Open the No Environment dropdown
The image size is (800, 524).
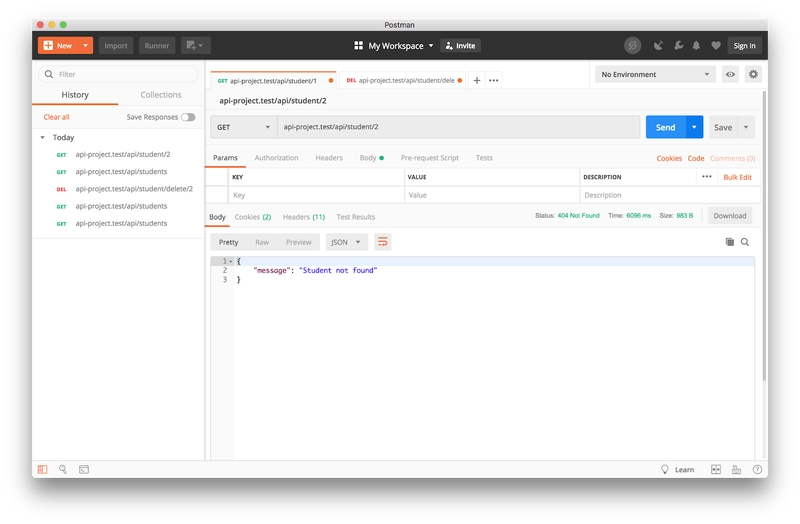tap(655, 74)
